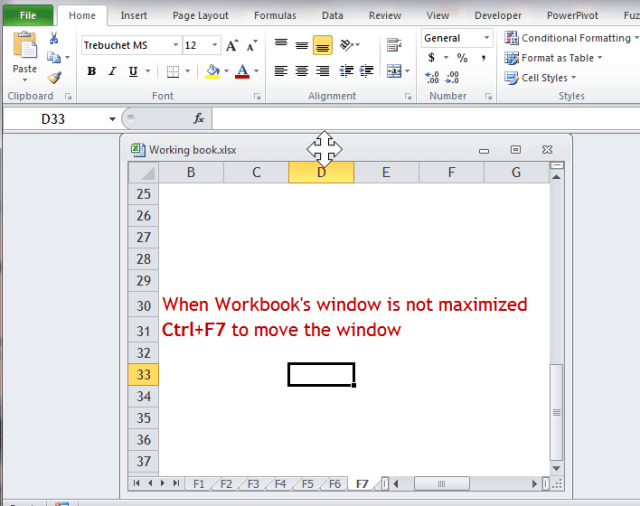Toggle Underline formatting
This screenshot has width=640, height=506.
134,71
